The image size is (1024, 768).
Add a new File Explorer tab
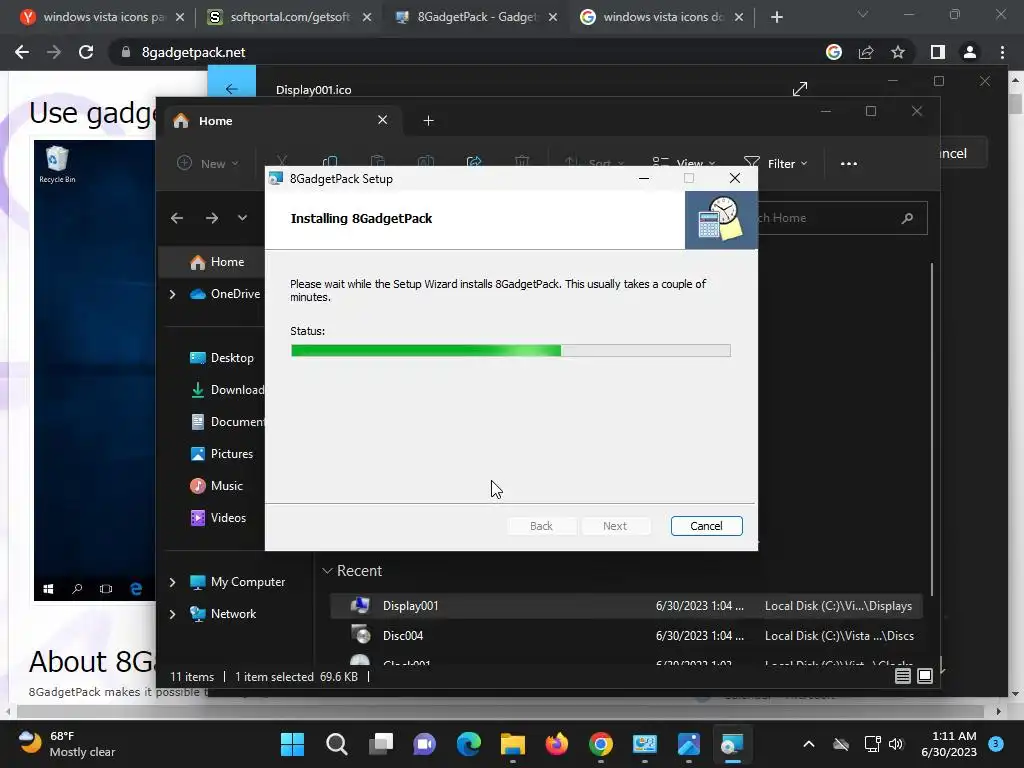point(428,121)
